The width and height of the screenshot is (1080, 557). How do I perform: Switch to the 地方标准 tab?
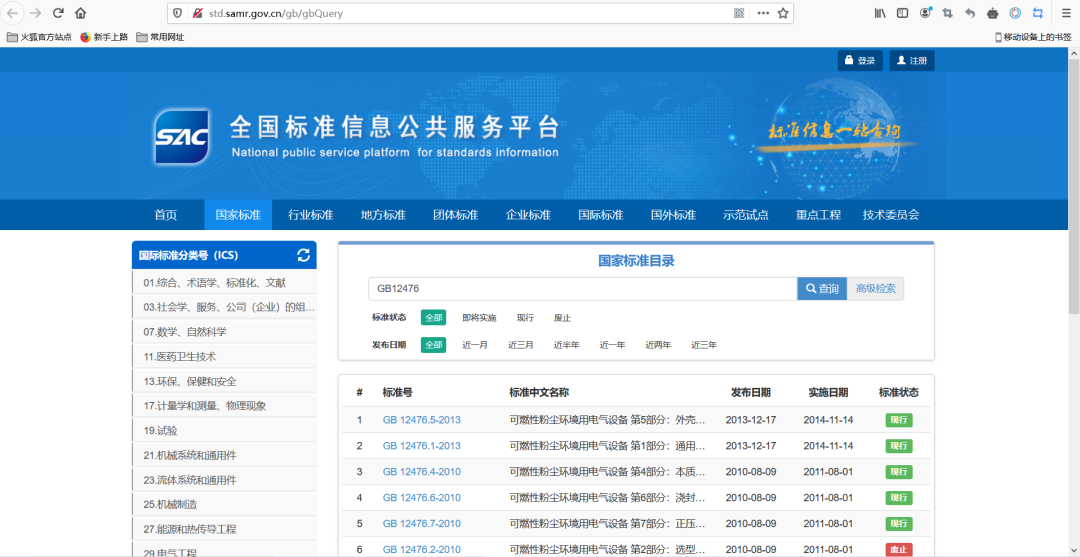pos(383,215)
